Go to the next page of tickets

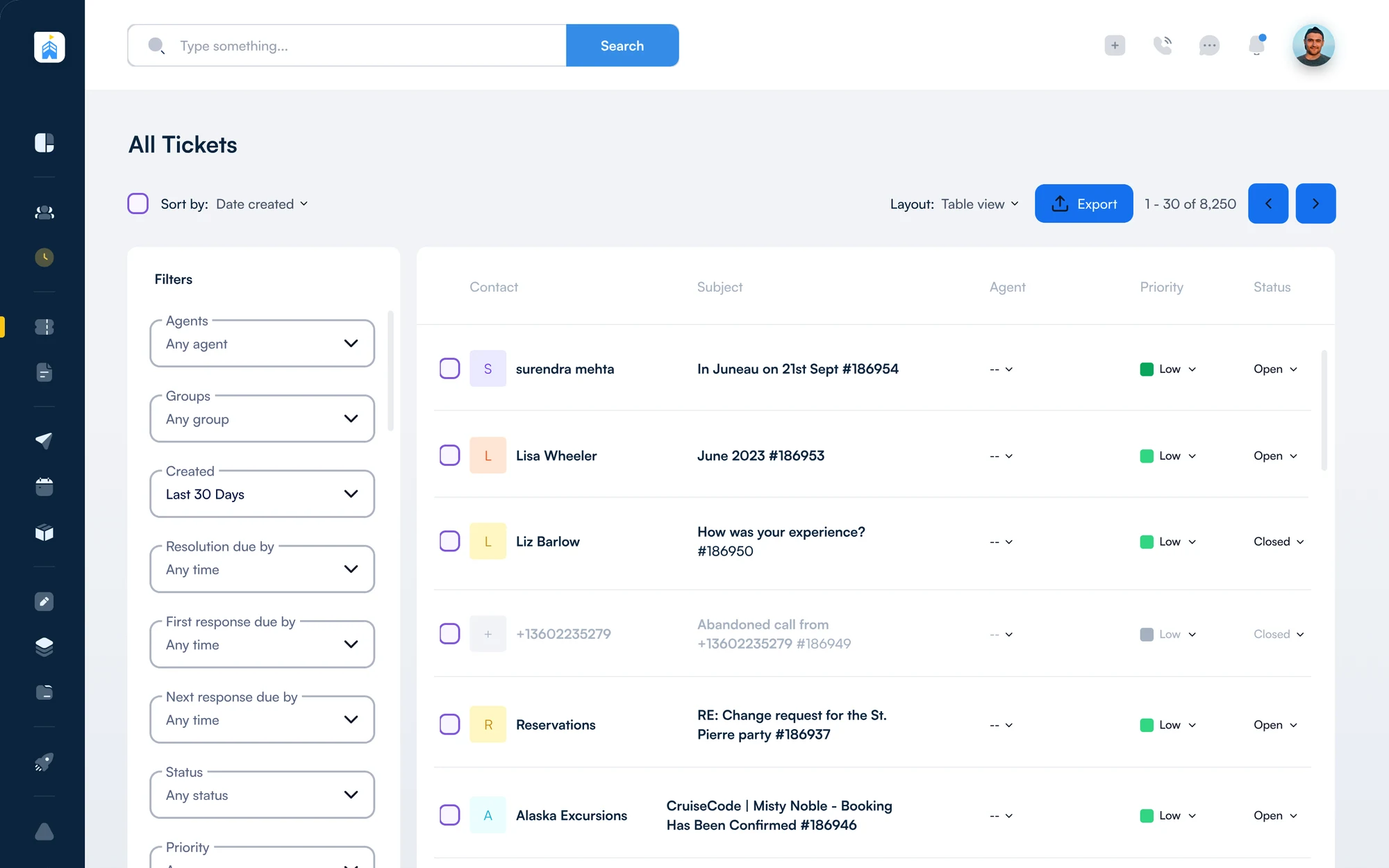[1315, 203]
